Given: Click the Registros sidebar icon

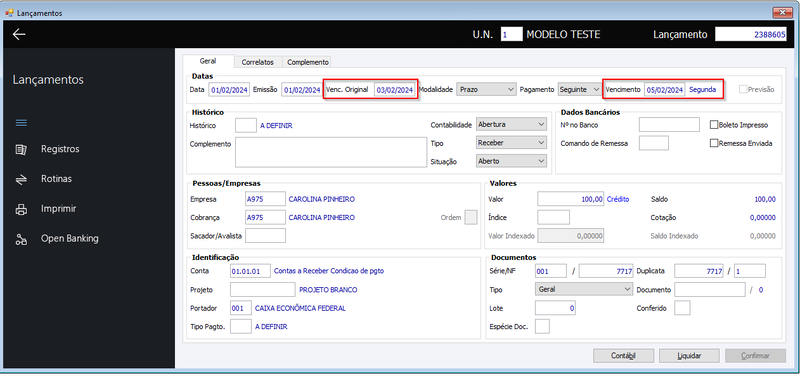Looking at the screenshot, I should click(21, 149).
